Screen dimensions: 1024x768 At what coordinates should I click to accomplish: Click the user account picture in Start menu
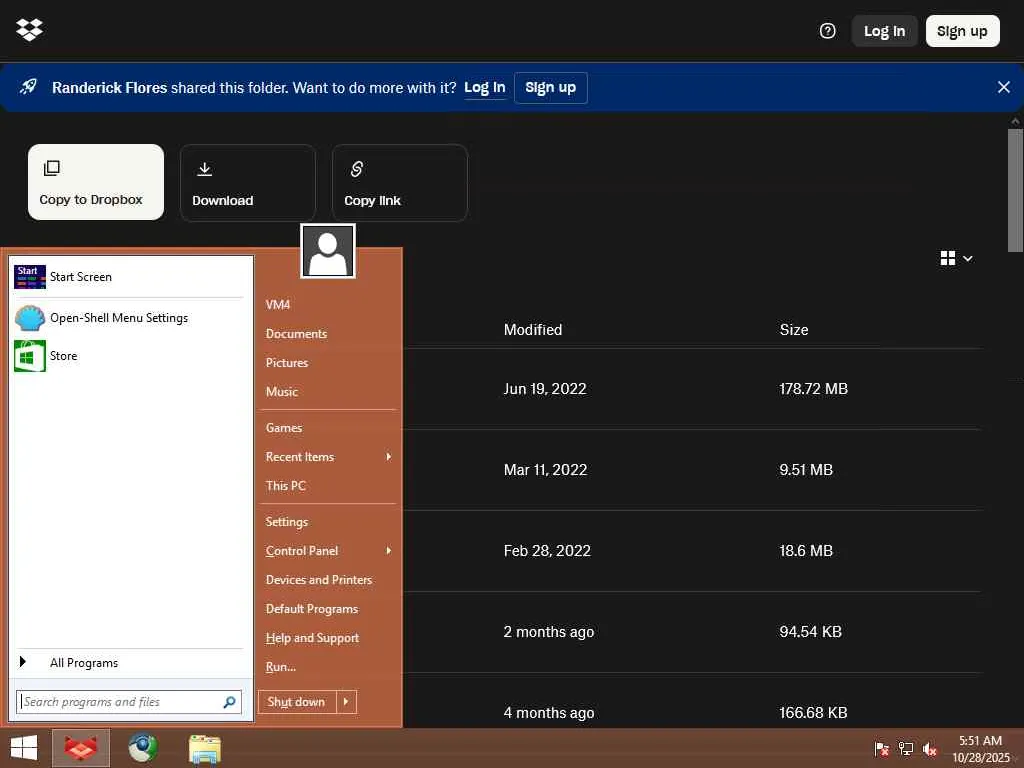pyautogui.click(x=328, y=251)
